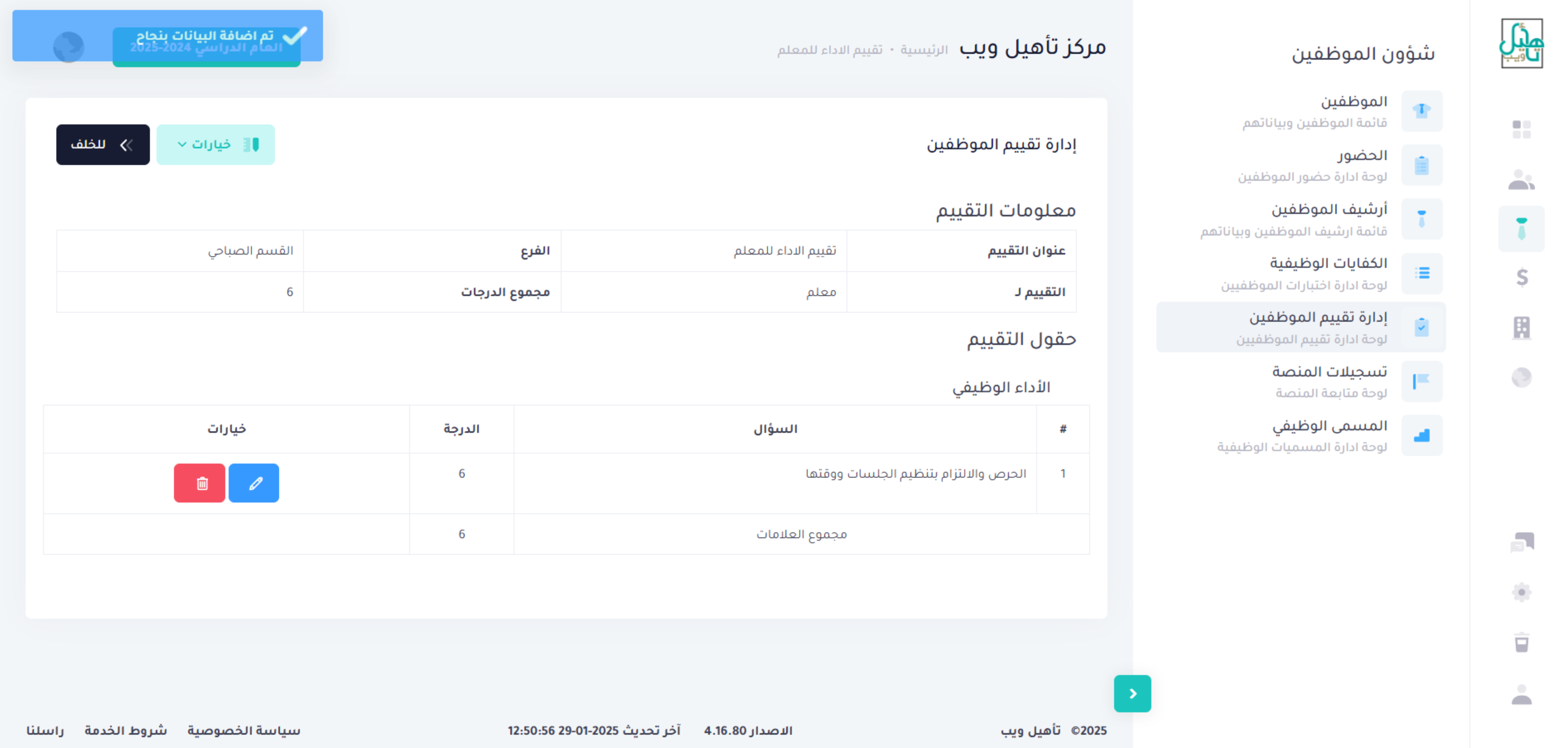Click the إدارة تقييم الموظفين clipboard-check icon
The image size is (1568, 748).
click(1421, 327)
